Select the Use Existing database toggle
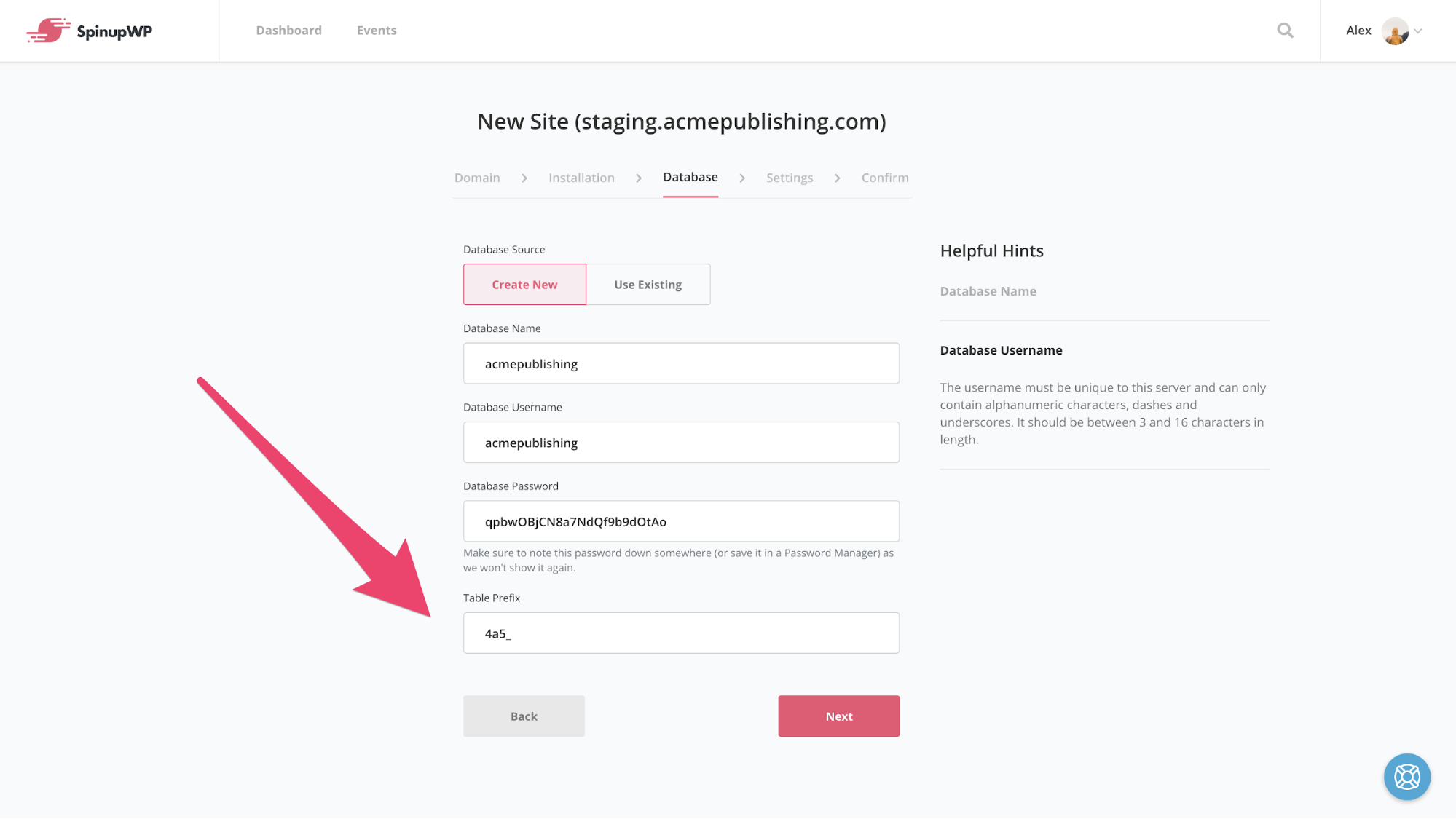1456x819 pixels. coord(648,284)
